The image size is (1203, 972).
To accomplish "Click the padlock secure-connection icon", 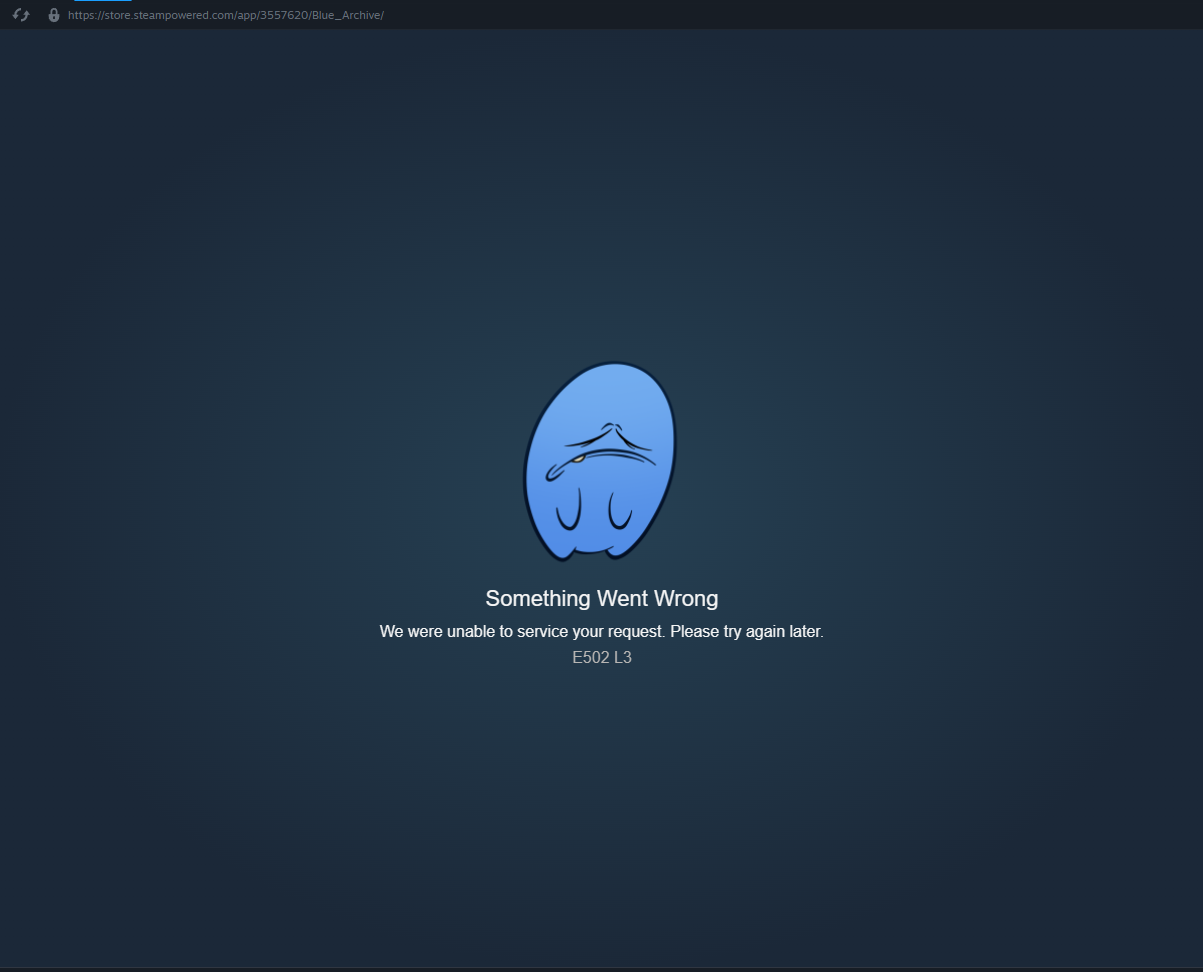I will click(54, 15).
